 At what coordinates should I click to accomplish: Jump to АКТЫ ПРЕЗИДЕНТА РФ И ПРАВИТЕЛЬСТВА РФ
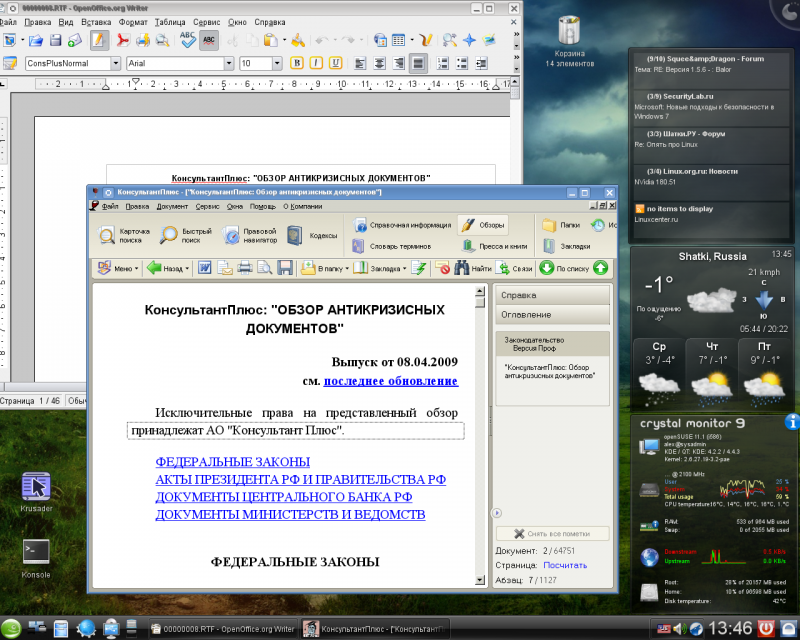pyautogui.click(x=301, y=480)
